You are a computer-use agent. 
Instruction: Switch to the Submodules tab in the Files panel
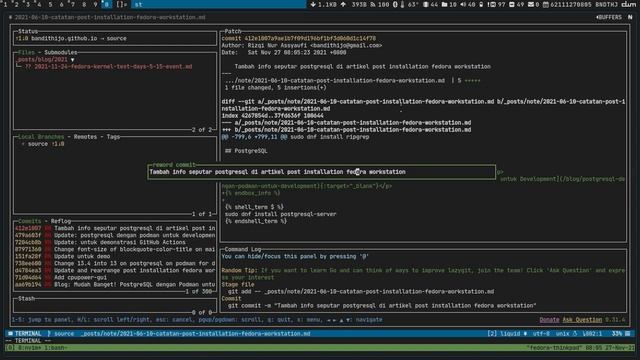tap(60, 52)
